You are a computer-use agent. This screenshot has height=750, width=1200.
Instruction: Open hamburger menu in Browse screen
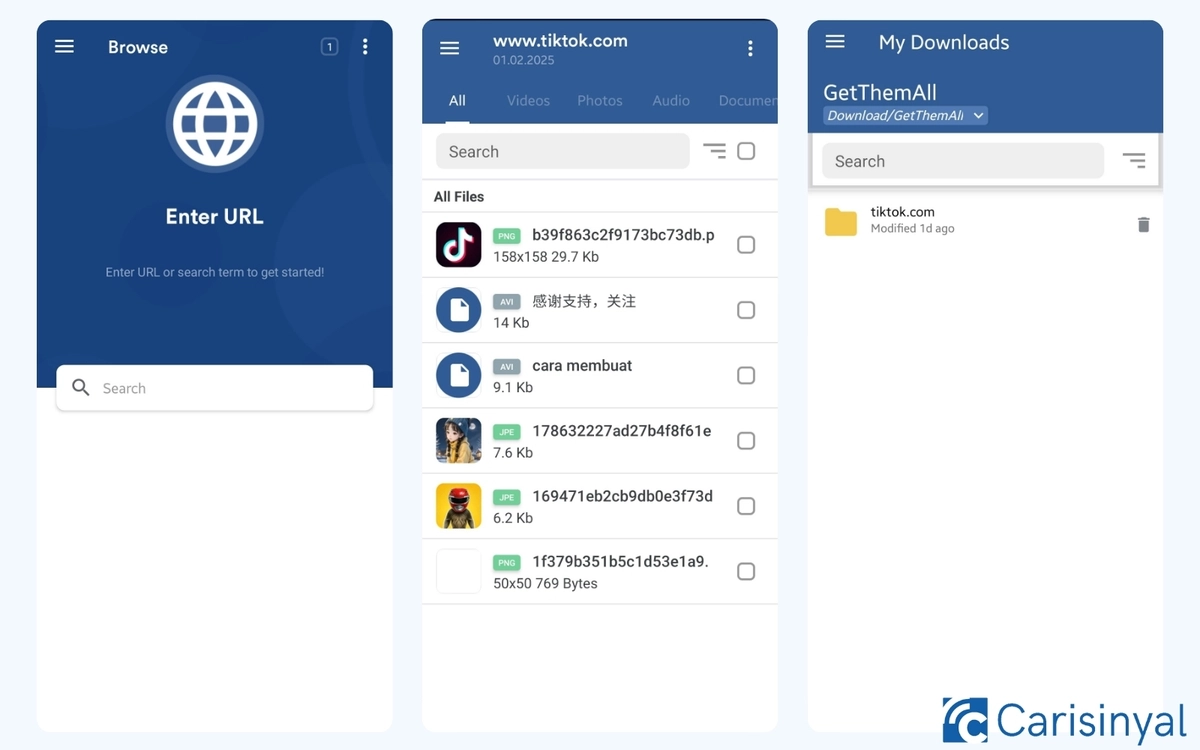[64, 46]
